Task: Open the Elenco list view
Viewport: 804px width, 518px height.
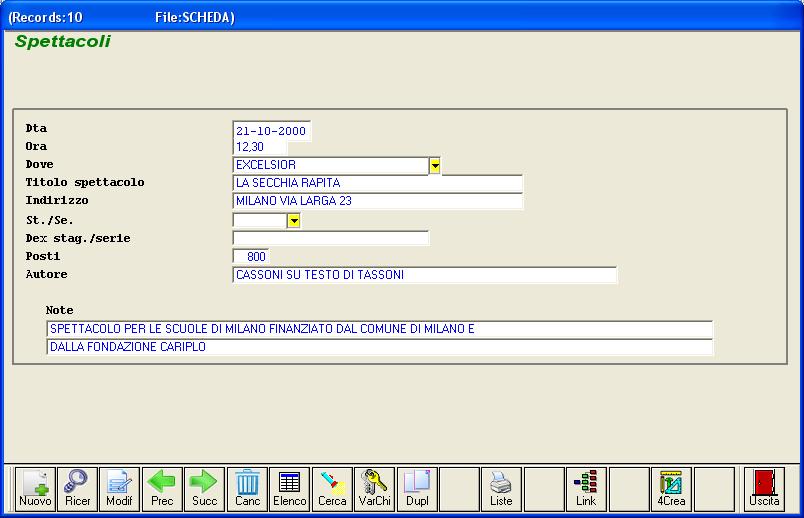Action: click(x=290, y=489)
